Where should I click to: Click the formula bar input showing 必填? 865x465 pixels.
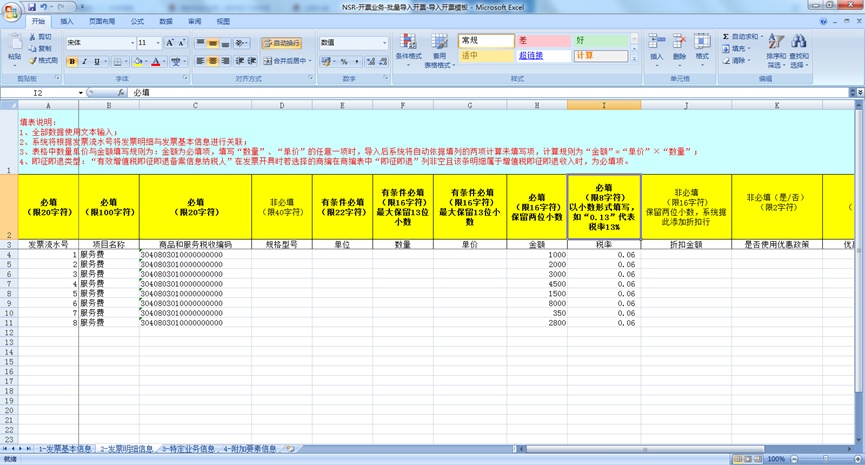tap(490, 93)
